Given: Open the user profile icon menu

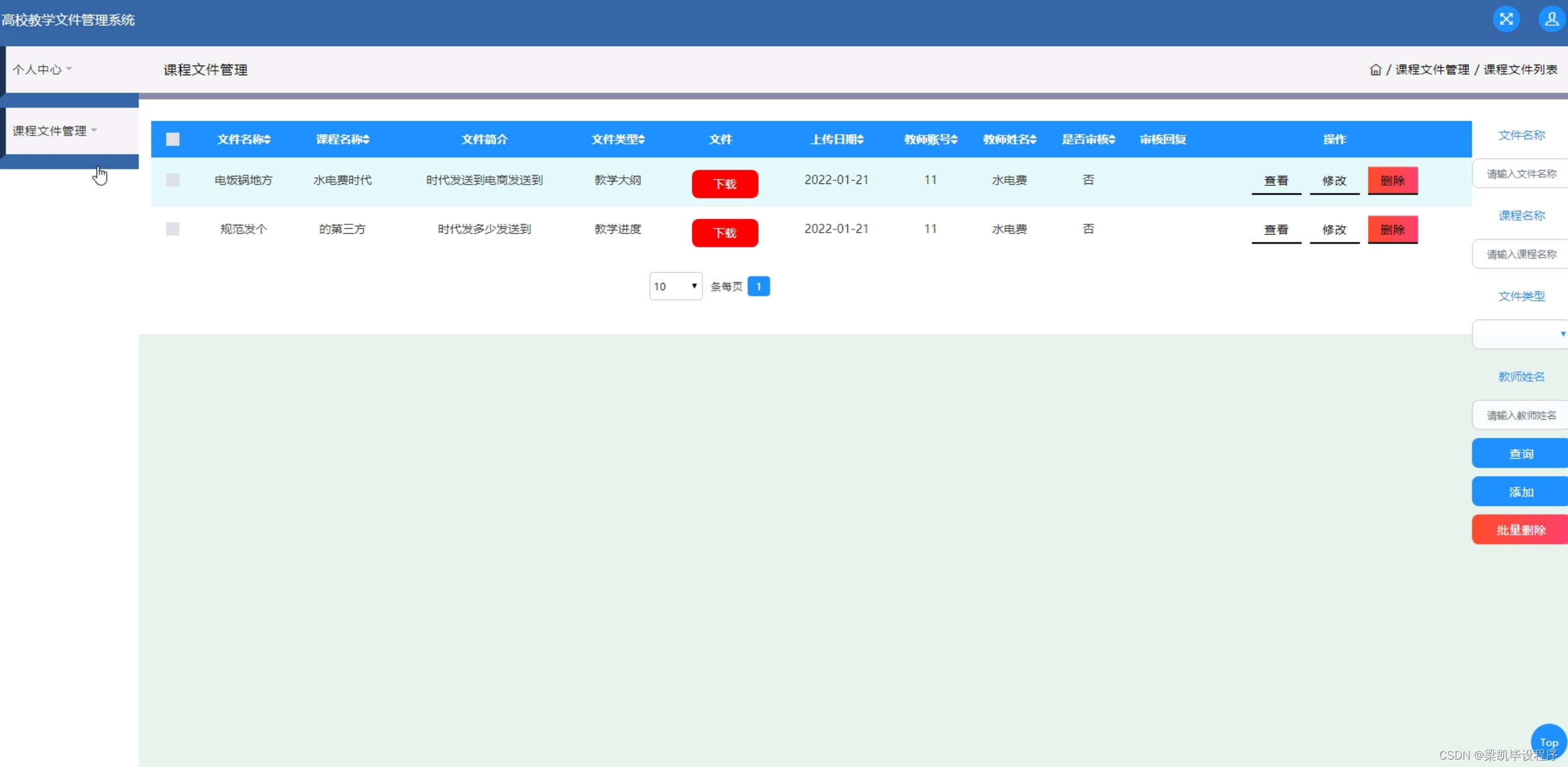Looking at the screenshot, I should 1551,19.
